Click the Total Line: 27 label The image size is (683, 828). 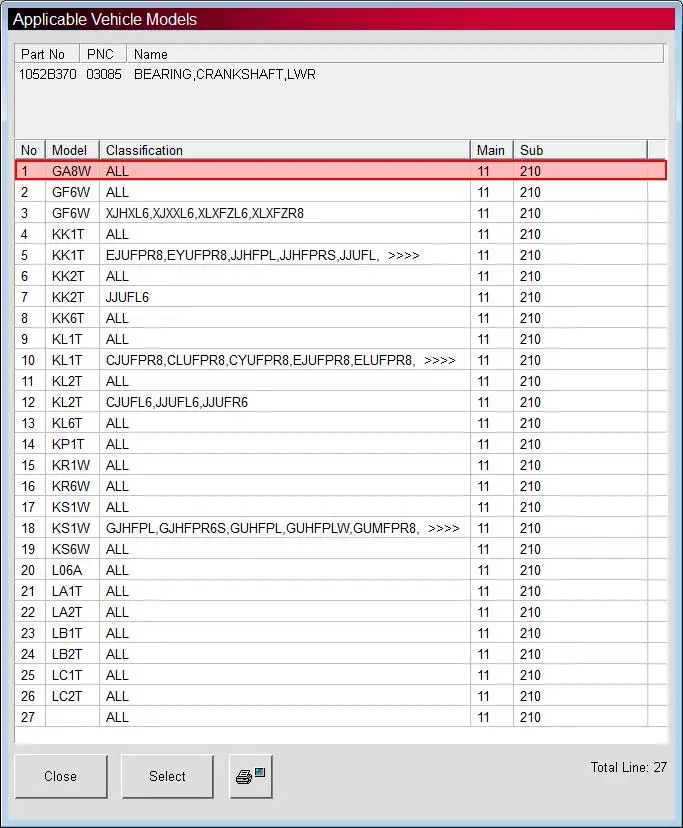[x=629, y=767]
